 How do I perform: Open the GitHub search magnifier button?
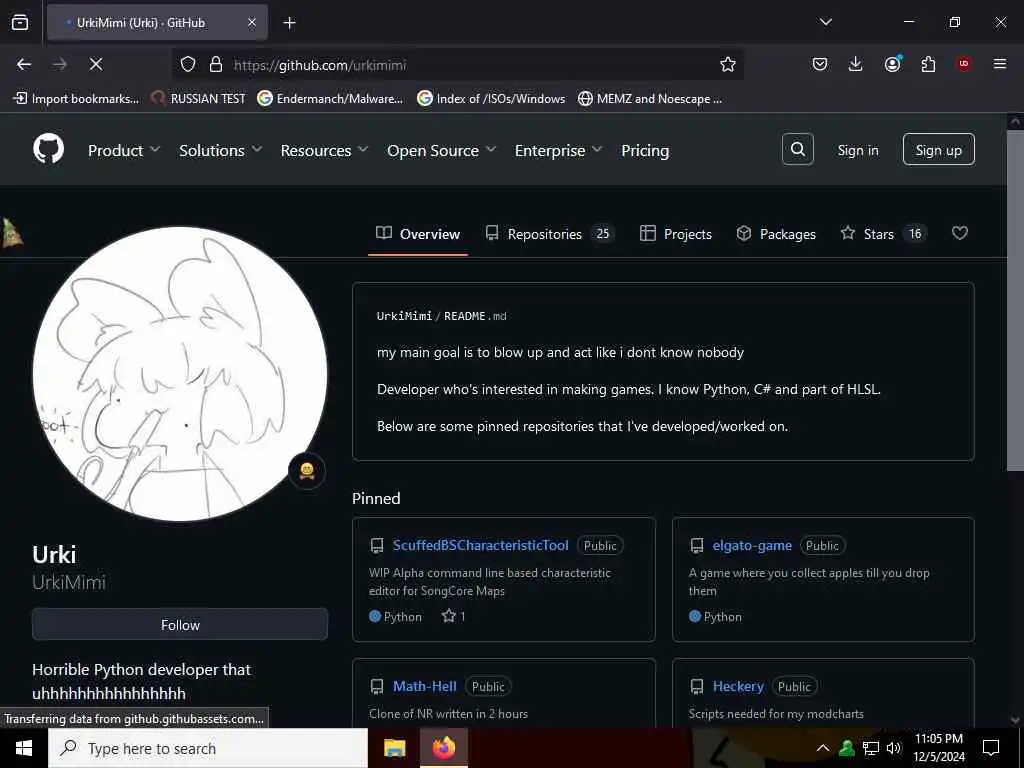pyautogui.click(x=797, y=150)
